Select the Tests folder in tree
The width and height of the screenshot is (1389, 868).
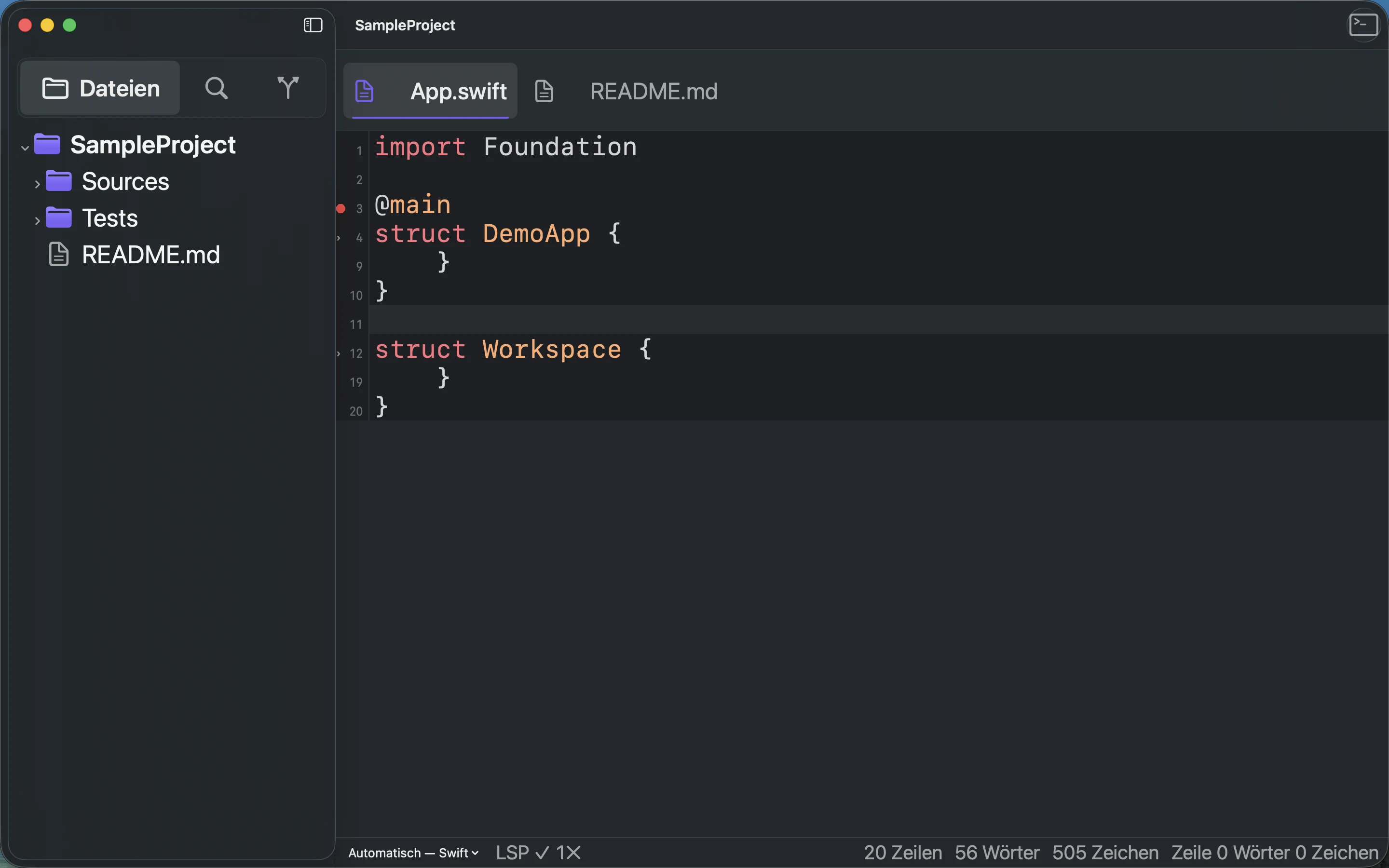tap(171, 218)
